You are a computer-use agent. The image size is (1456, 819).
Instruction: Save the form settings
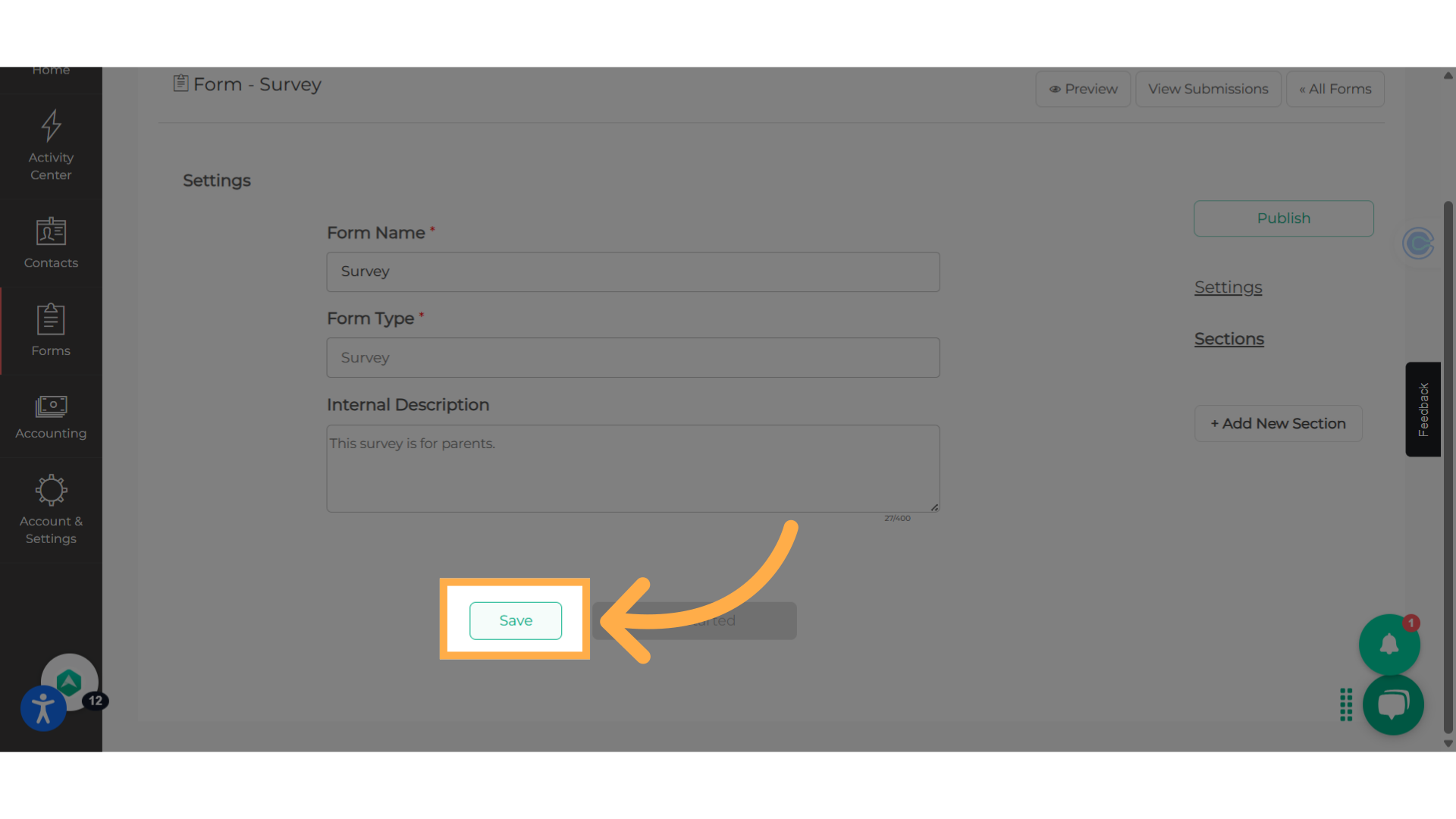(x=516, y=620)
